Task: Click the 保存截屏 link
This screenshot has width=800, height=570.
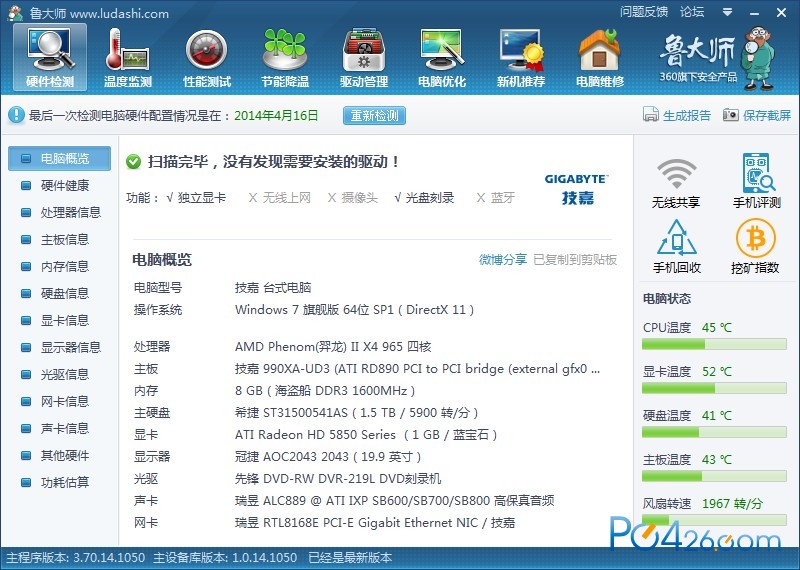Action: pos(767,115)
